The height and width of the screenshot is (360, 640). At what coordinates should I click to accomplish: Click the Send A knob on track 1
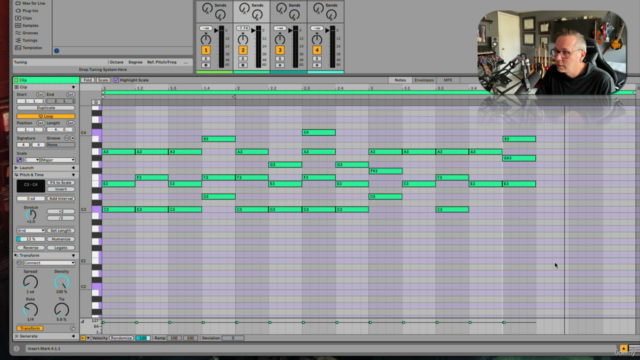coord(207,8)
